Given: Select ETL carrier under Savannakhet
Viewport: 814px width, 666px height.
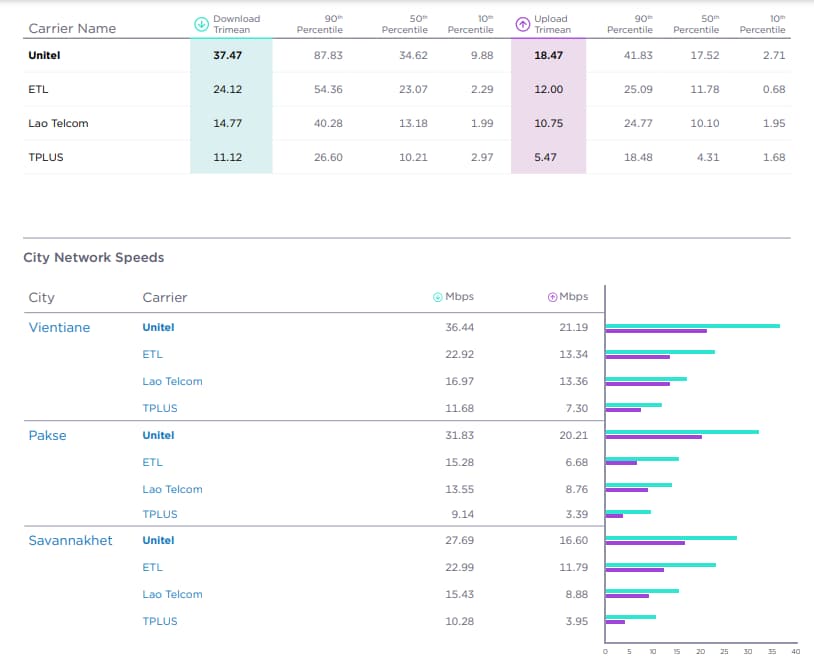Looking at the screenshot, I should (x=153, y=567).
